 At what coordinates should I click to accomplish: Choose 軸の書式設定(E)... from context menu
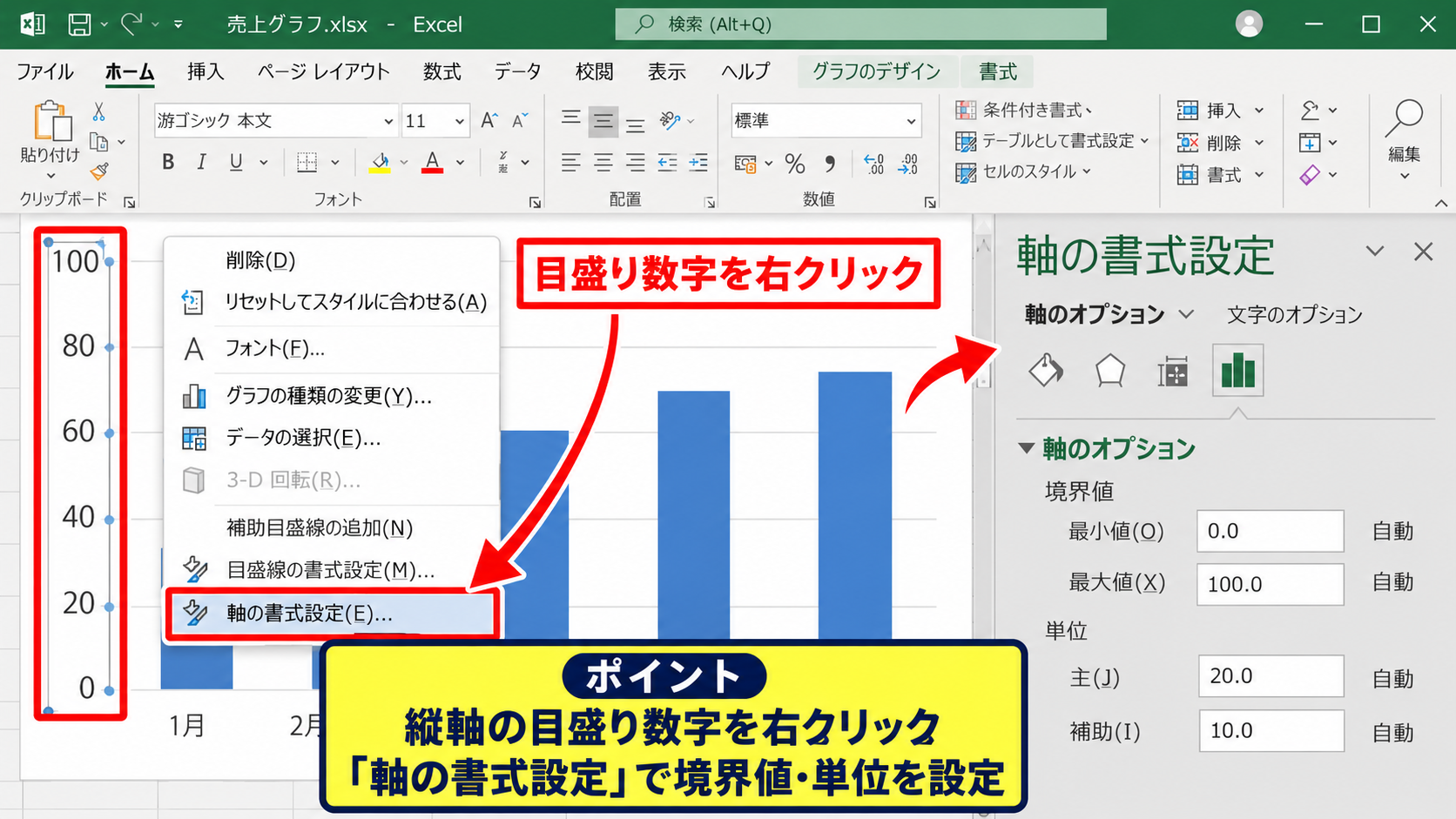click(x=332, y=614)
